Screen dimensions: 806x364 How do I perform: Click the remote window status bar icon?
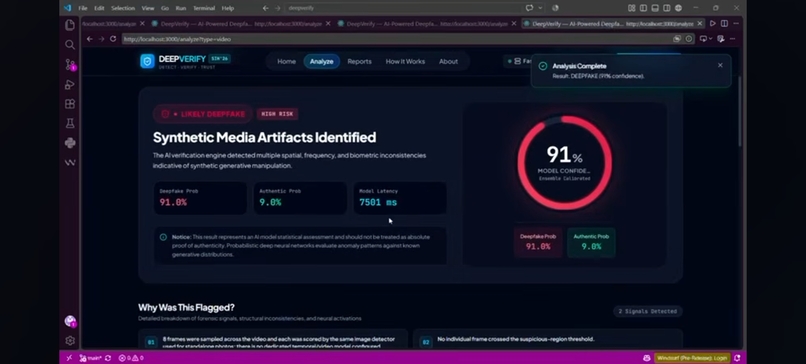coord(69,358)
